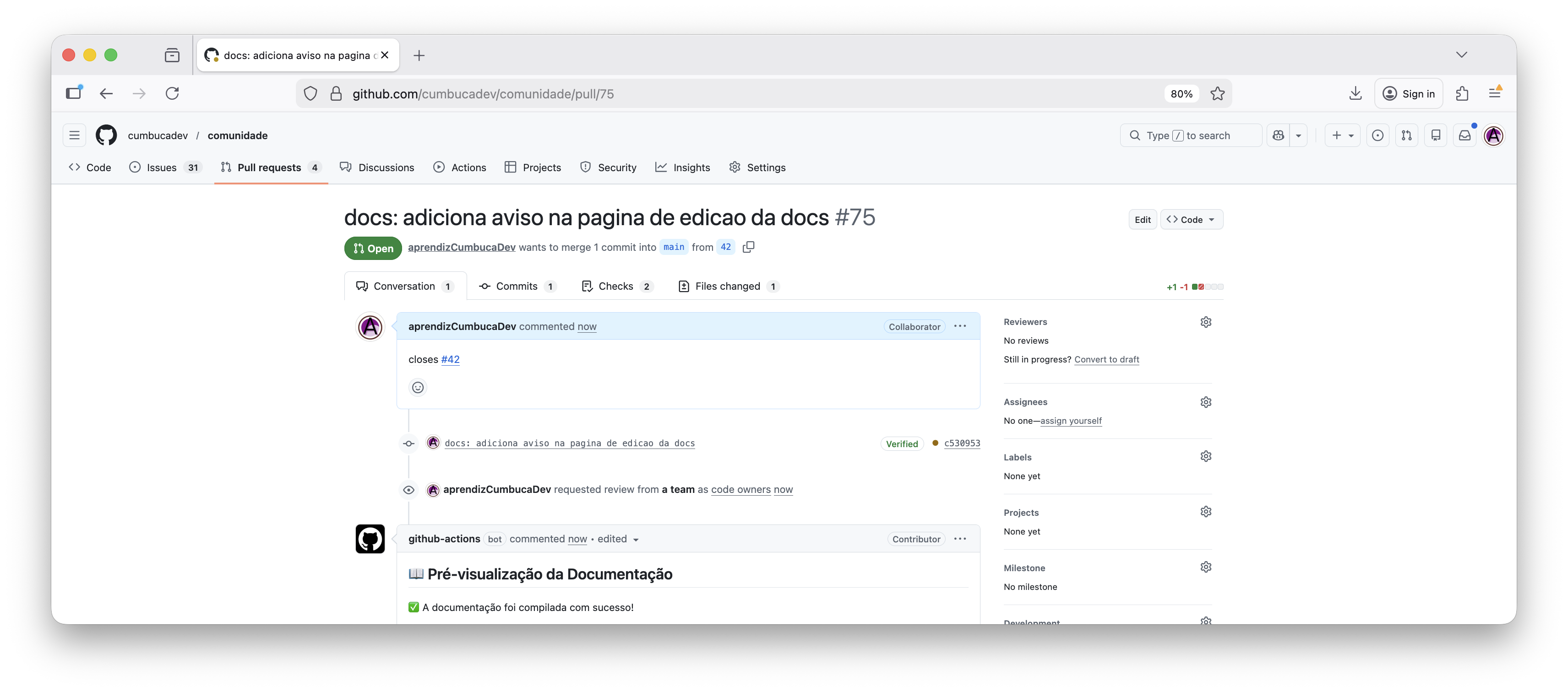Switch to the Commits tab
1568x692 pixels.
518,286
